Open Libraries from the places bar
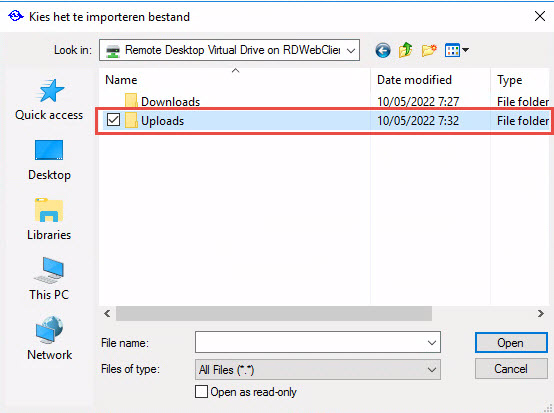 pos(49,220)
